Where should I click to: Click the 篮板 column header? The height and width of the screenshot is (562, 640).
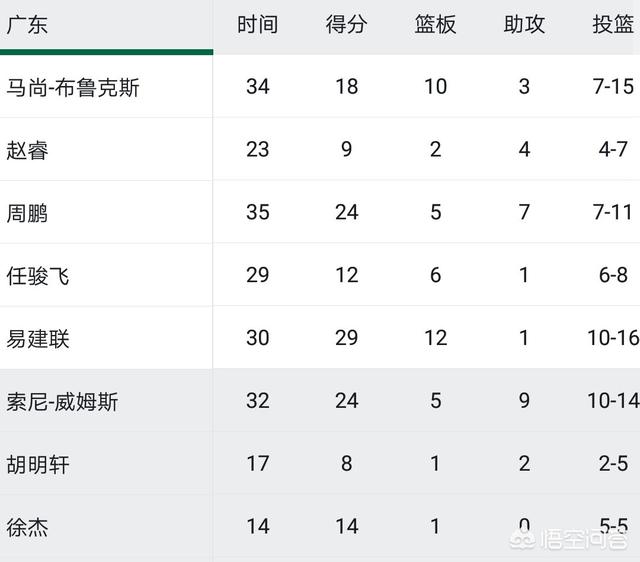coord(435,24)
